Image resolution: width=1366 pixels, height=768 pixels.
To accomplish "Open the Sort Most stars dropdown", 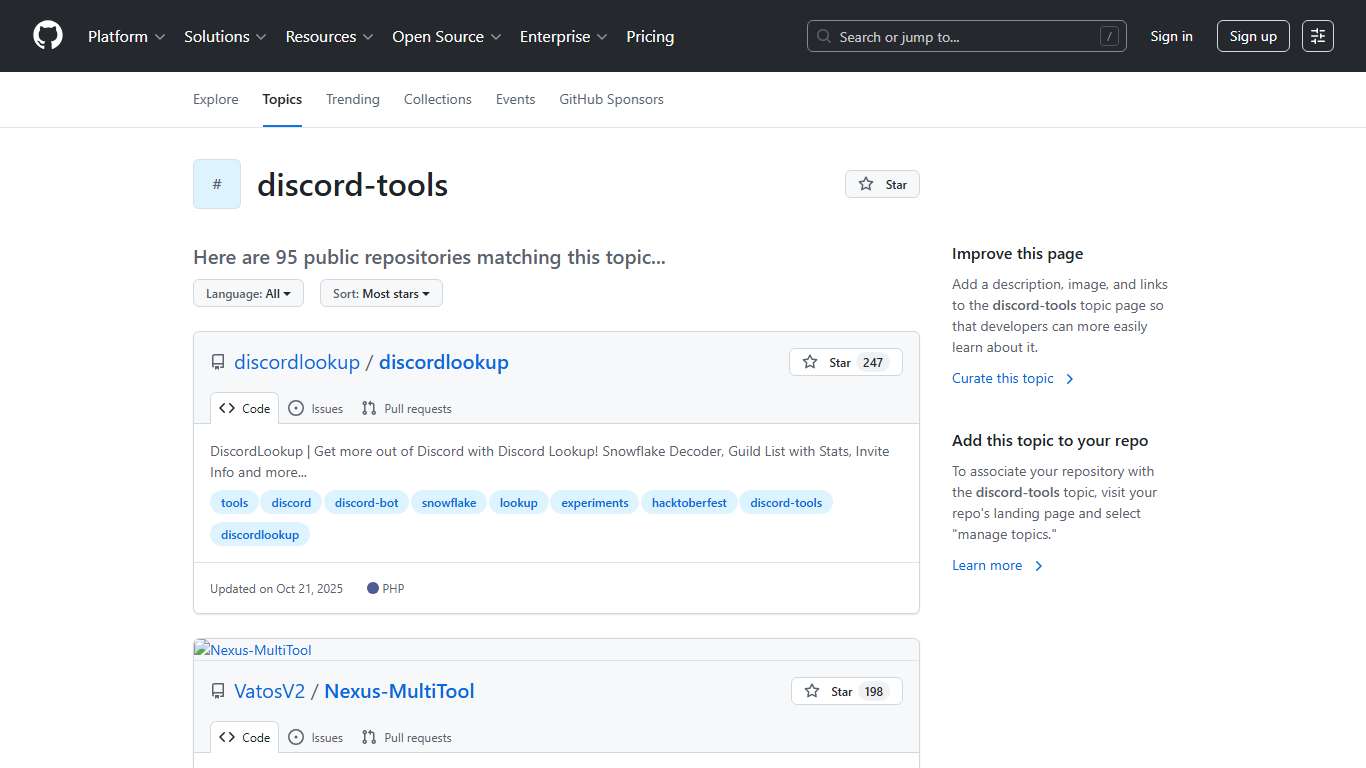I will 381,293.
